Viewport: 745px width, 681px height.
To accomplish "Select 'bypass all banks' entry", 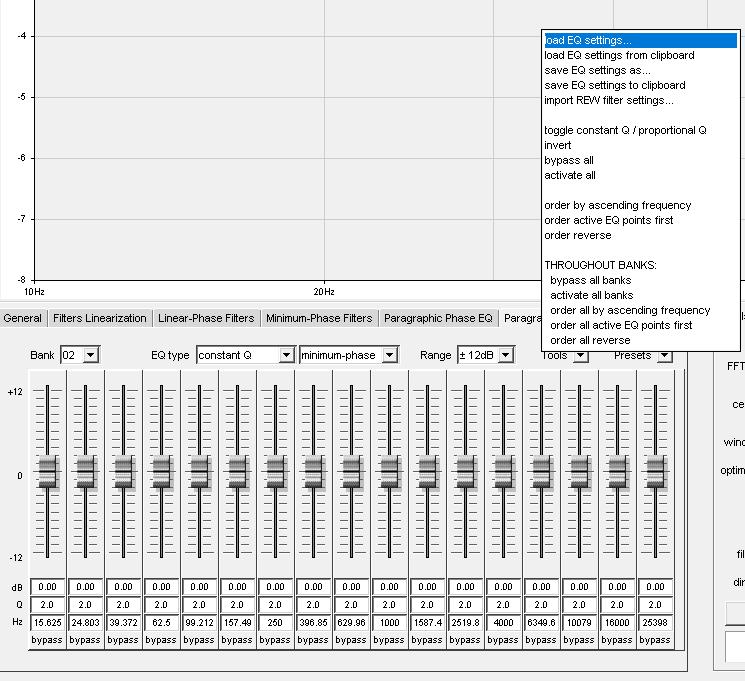I will (591, 280).
